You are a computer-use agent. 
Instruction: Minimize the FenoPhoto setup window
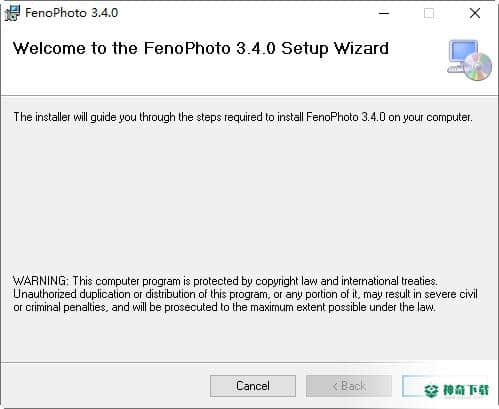[x=384, y=13]
